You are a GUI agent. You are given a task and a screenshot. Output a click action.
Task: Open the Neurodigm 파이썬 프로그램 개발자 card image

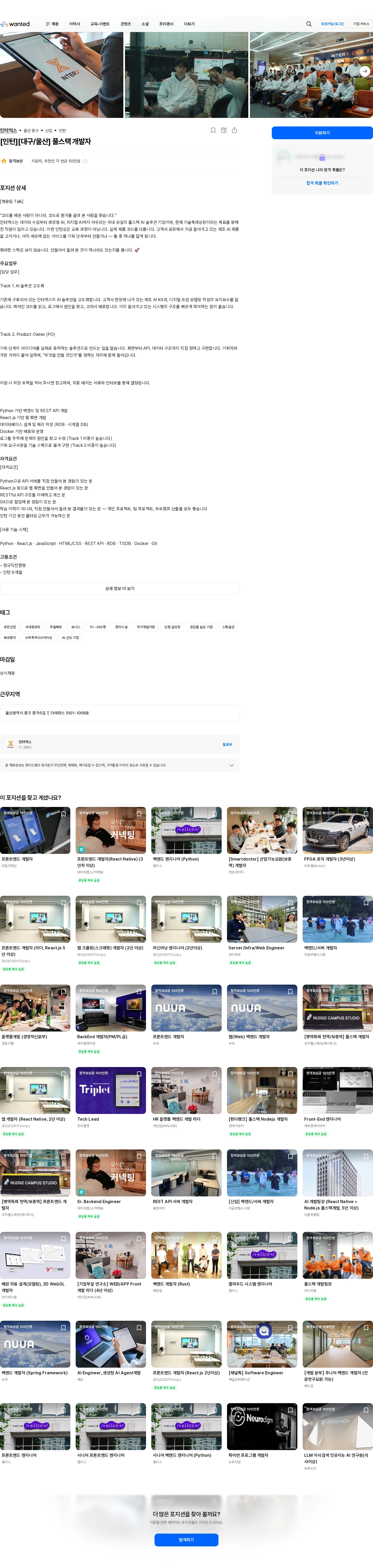tap(262, 1426)
